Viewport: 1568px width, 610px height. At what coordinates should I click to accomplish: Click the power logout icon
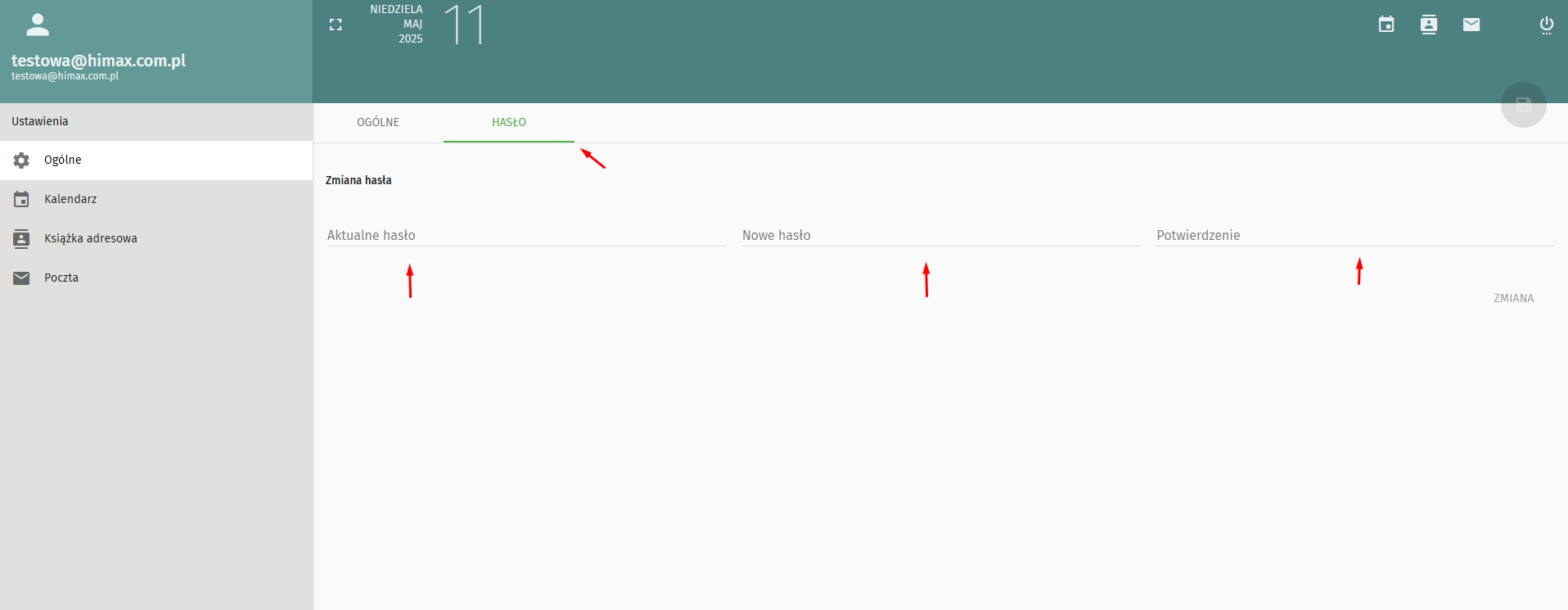coord(1546,25)
